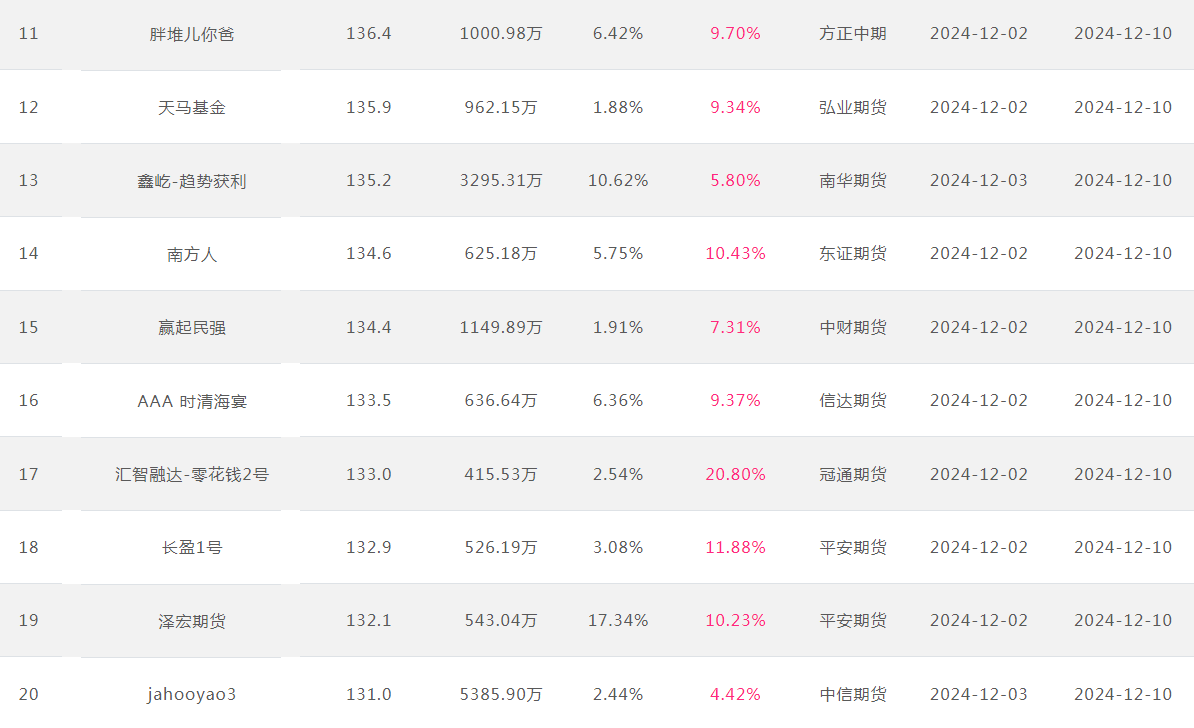Image resolution: width=1194 pixels, height=728 pixels.
Task: Click the 20.80% return value
Action: point(736,474)
